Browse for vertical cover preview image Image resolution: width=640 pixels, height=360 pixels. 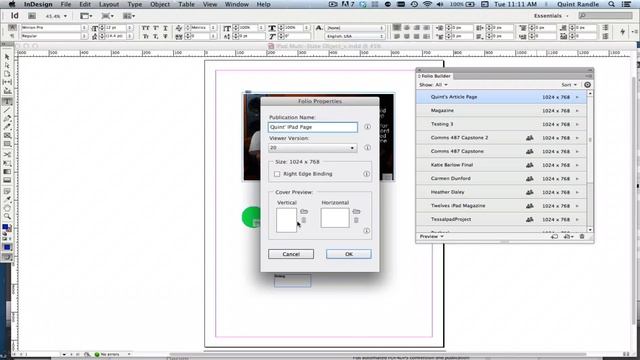pyautogui.click(x=304, y=211)
